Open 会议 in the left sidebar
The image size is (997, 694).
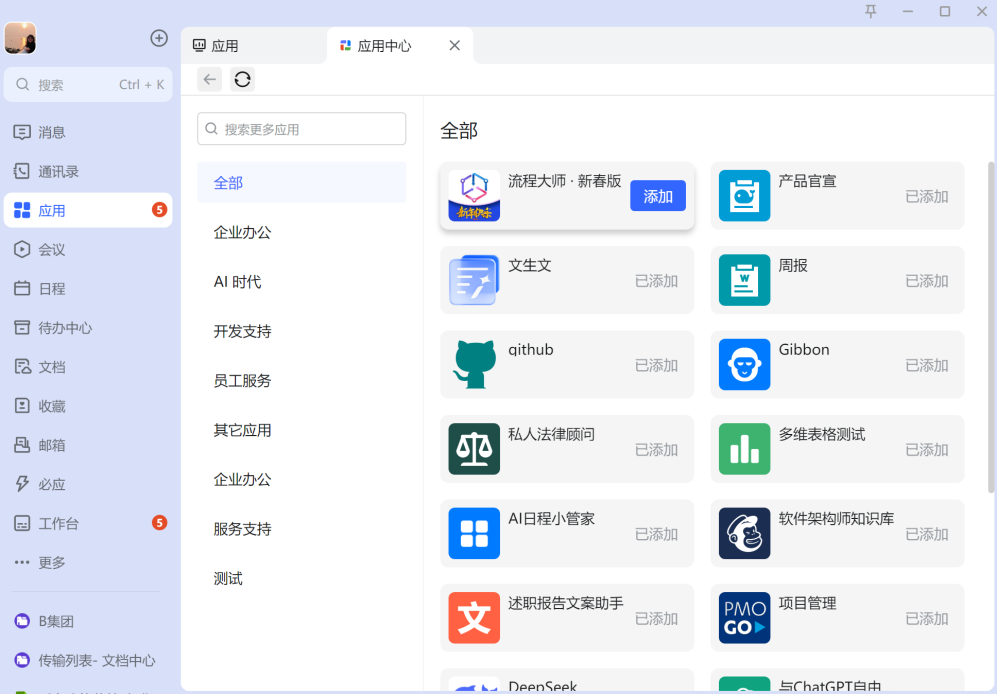[x=88, y=249]
